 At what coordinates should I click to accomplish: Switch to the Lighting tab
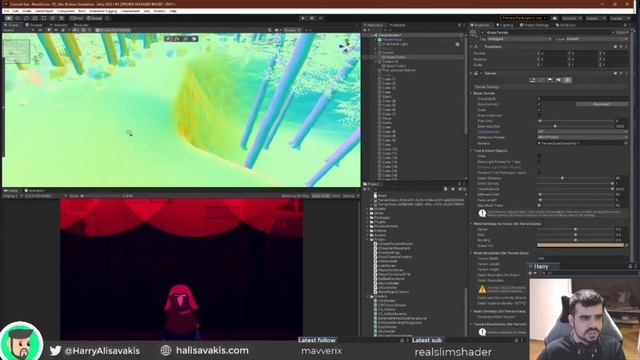tap(504, 25)
